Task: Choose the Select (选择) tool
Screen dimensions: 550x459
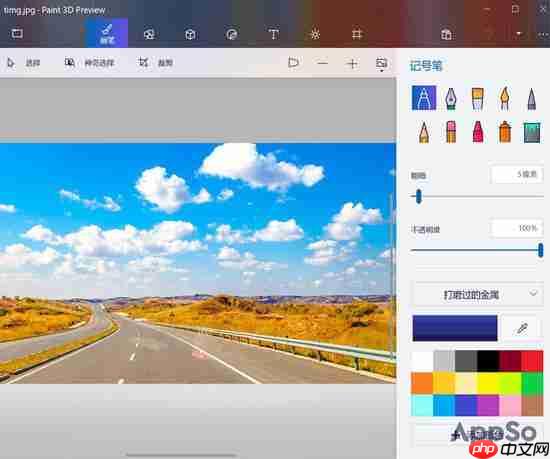Action: pos(24,63)
